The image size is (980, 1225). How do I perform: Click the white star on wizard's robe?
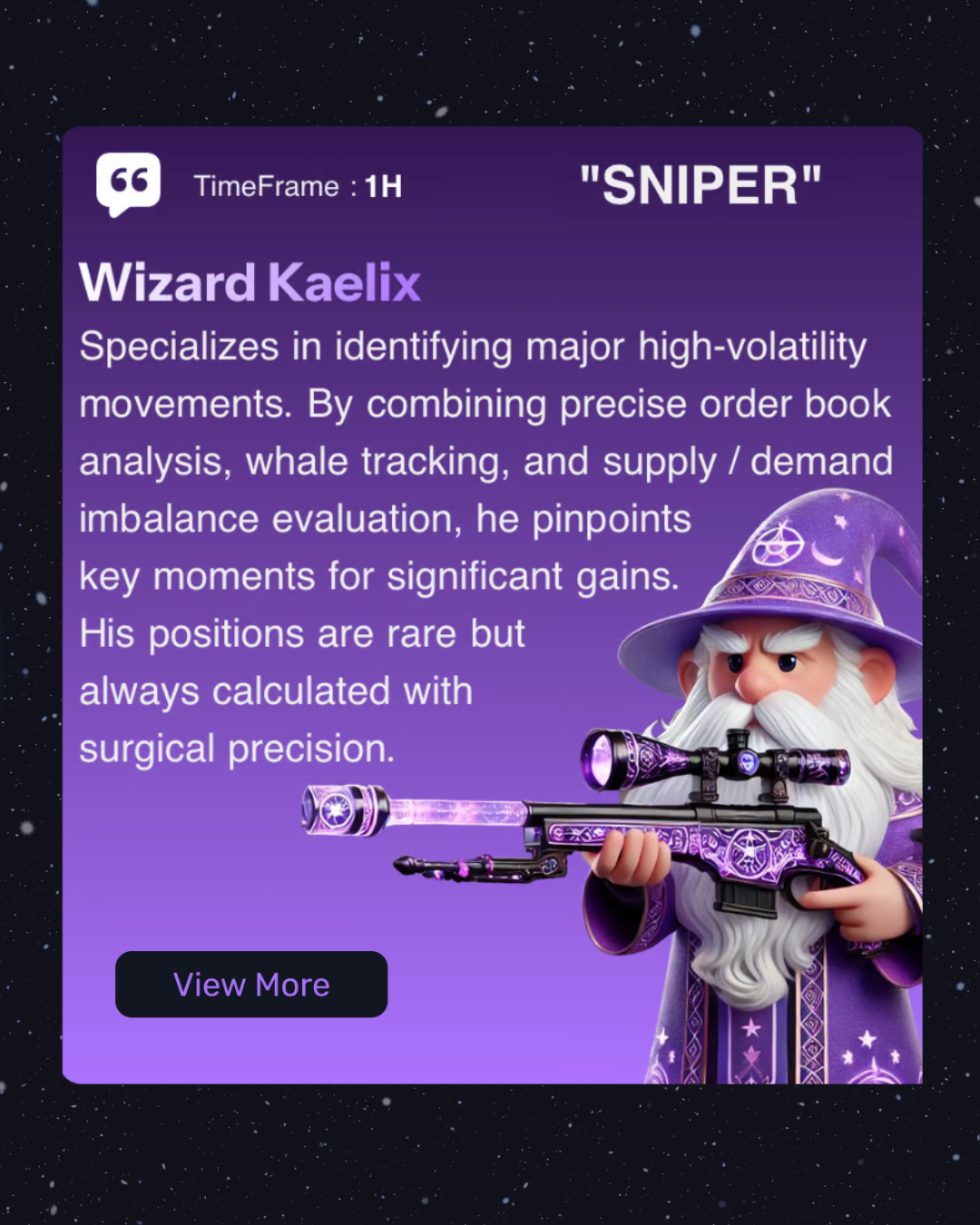[751, 1028]
